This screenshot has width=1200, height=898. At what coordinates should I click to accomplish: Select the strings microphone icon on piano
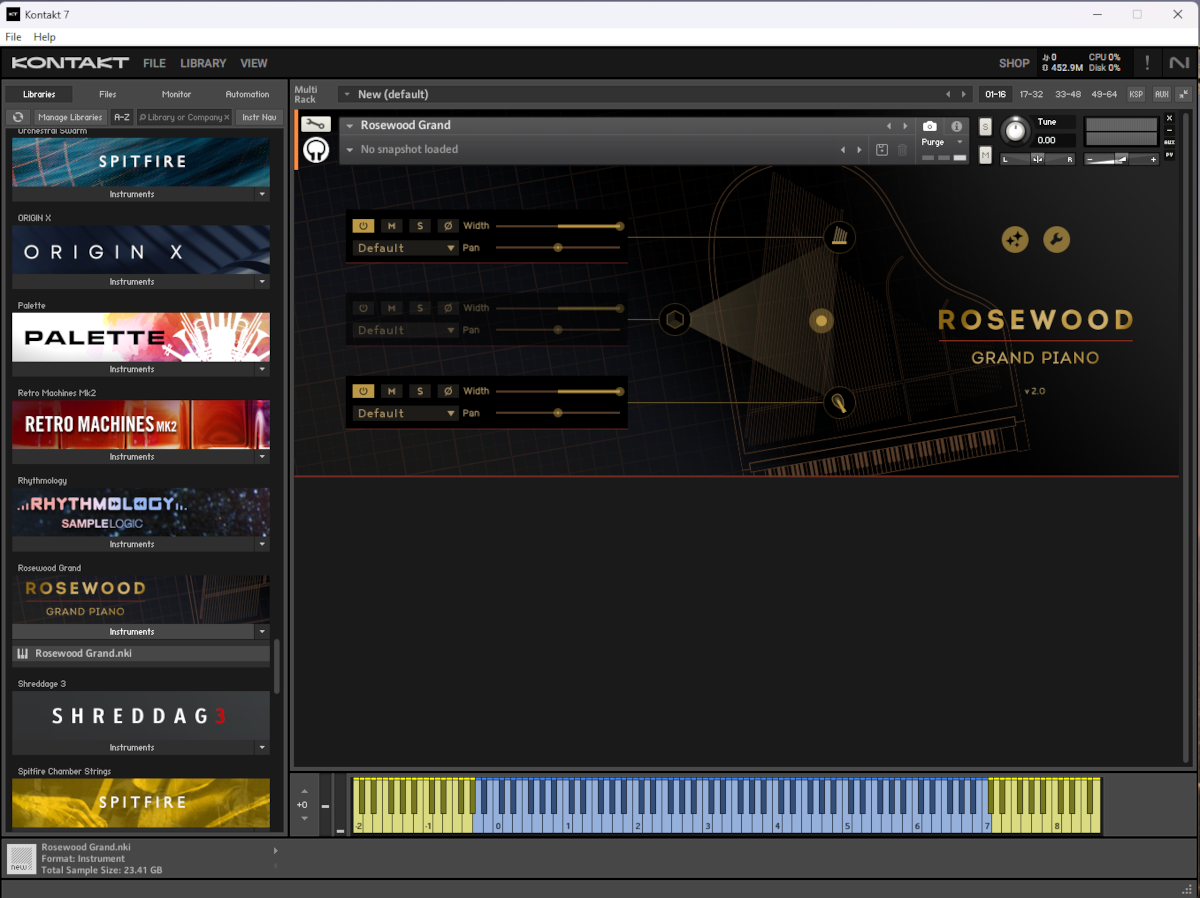click(840, 237)
